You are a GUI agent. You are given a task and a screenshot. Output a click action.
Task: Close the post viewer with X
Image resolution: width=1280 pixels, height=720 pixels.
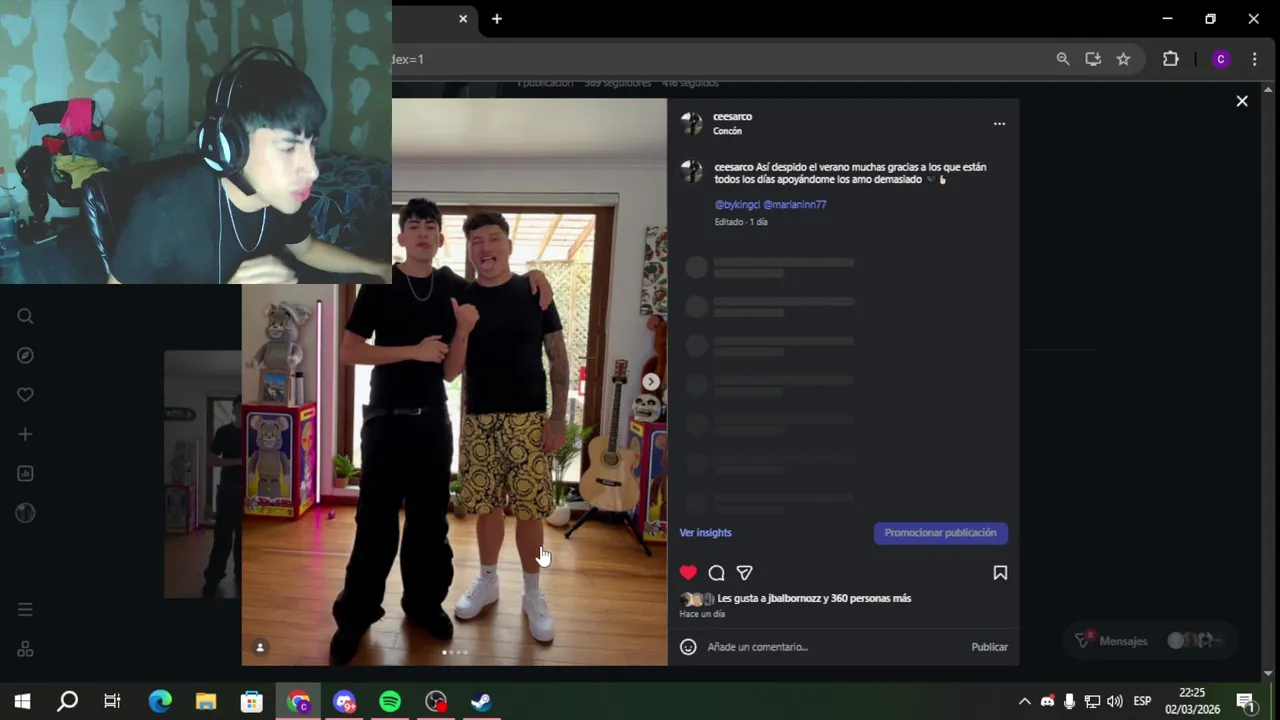[x=1242, y=101]
